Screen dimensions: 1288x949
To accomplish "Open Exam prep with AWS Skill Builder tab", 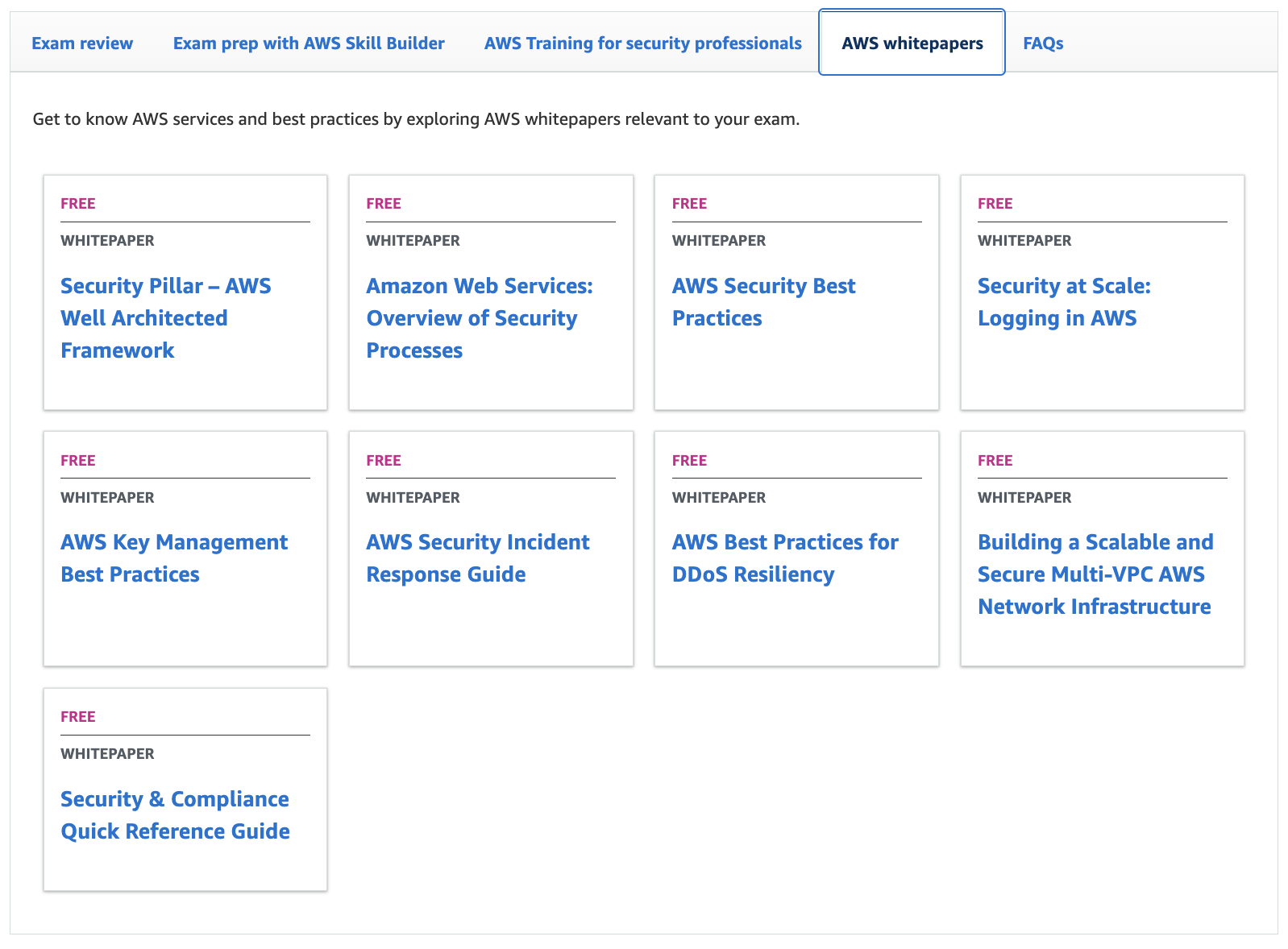I will 309,44.
